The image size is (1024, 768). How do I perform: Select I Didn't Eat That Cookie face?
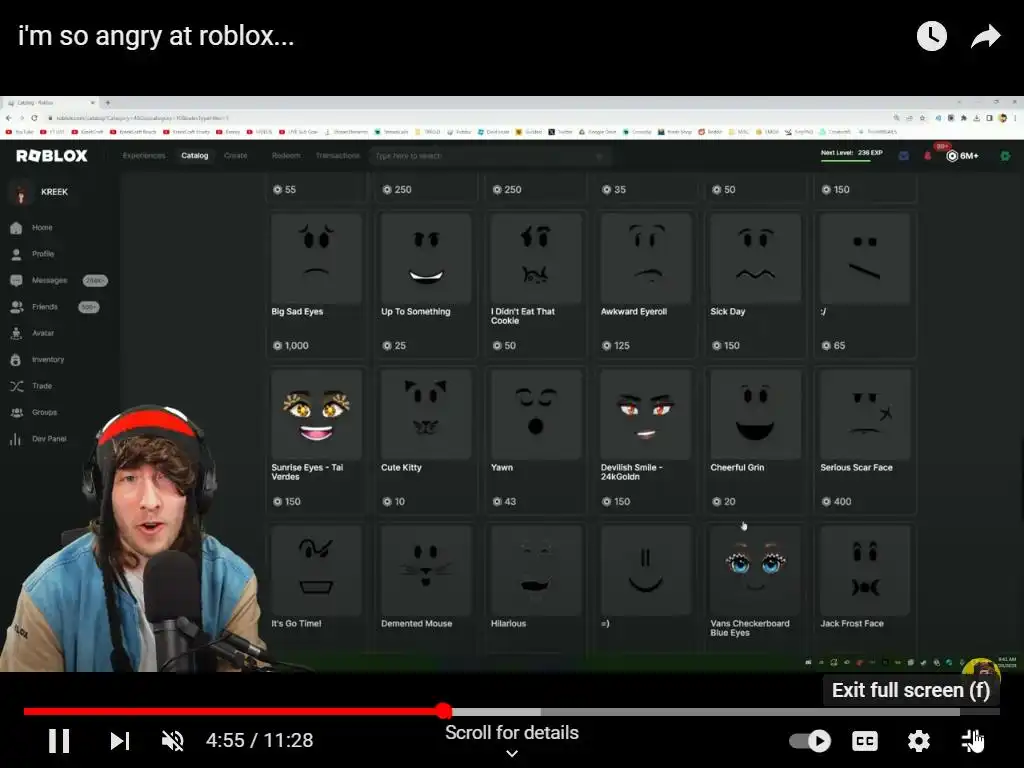(536, 259)
